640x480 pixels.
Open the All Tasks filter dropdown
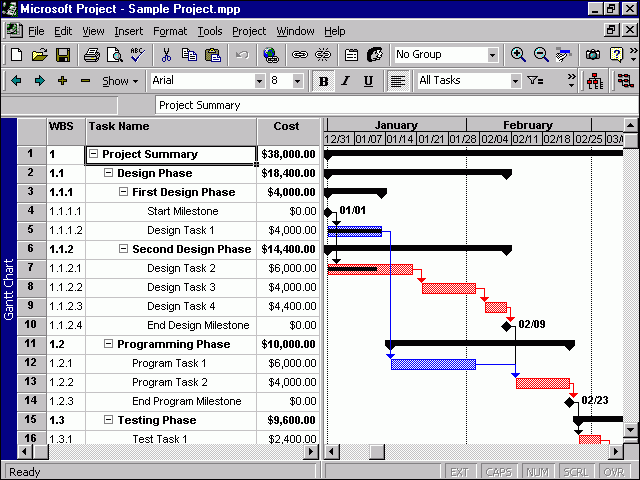pyautogui.click(x=515, y=81)
